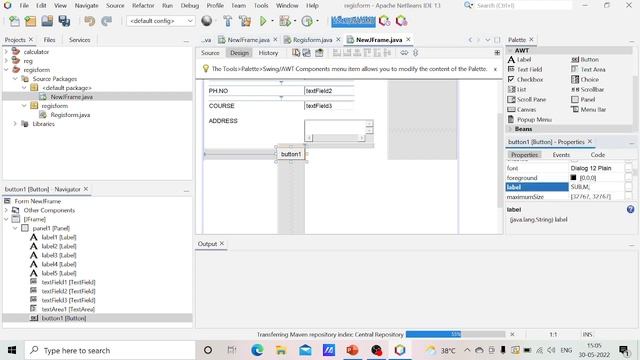640x360 pixels.
Task: Expand the calculator project node
Action: (x=6, y=52)
